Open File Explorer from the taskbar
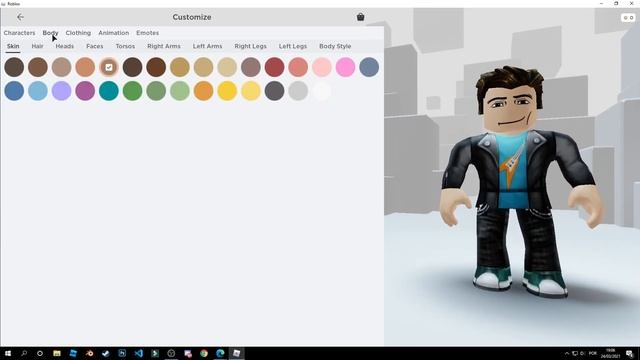Image resolution: width=640 pixels, height=360 pixels. 57,353
